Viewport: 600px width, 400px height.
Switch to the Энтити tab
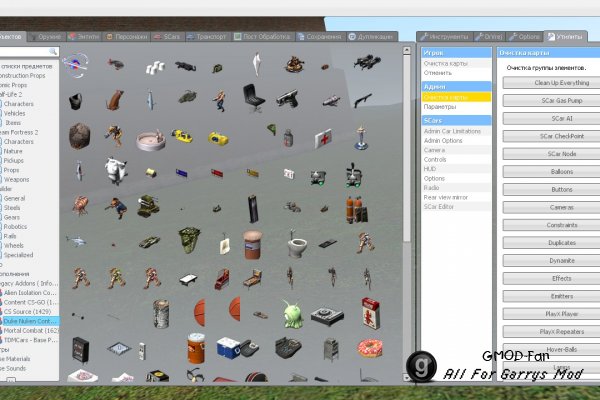[85, 37]
